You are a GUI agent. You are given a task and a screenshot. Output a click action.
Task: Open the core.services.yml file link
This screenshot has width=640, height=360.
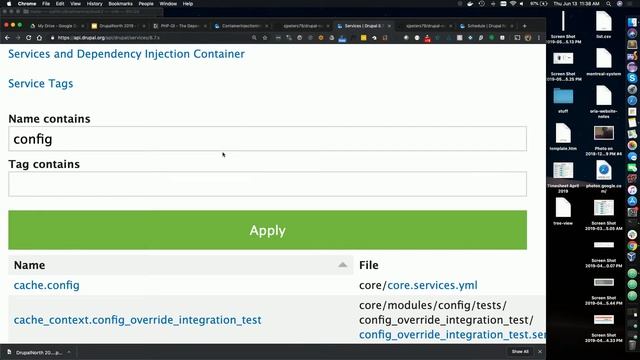click(432, 285)
